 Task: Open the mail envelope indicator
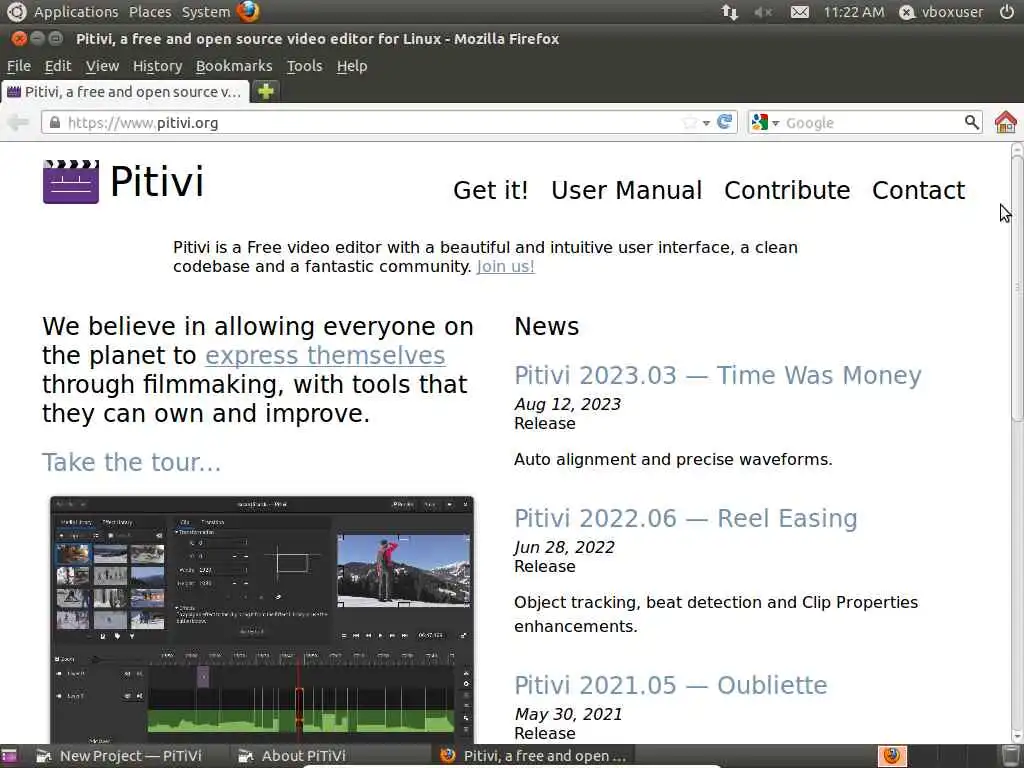pos(799,12)
